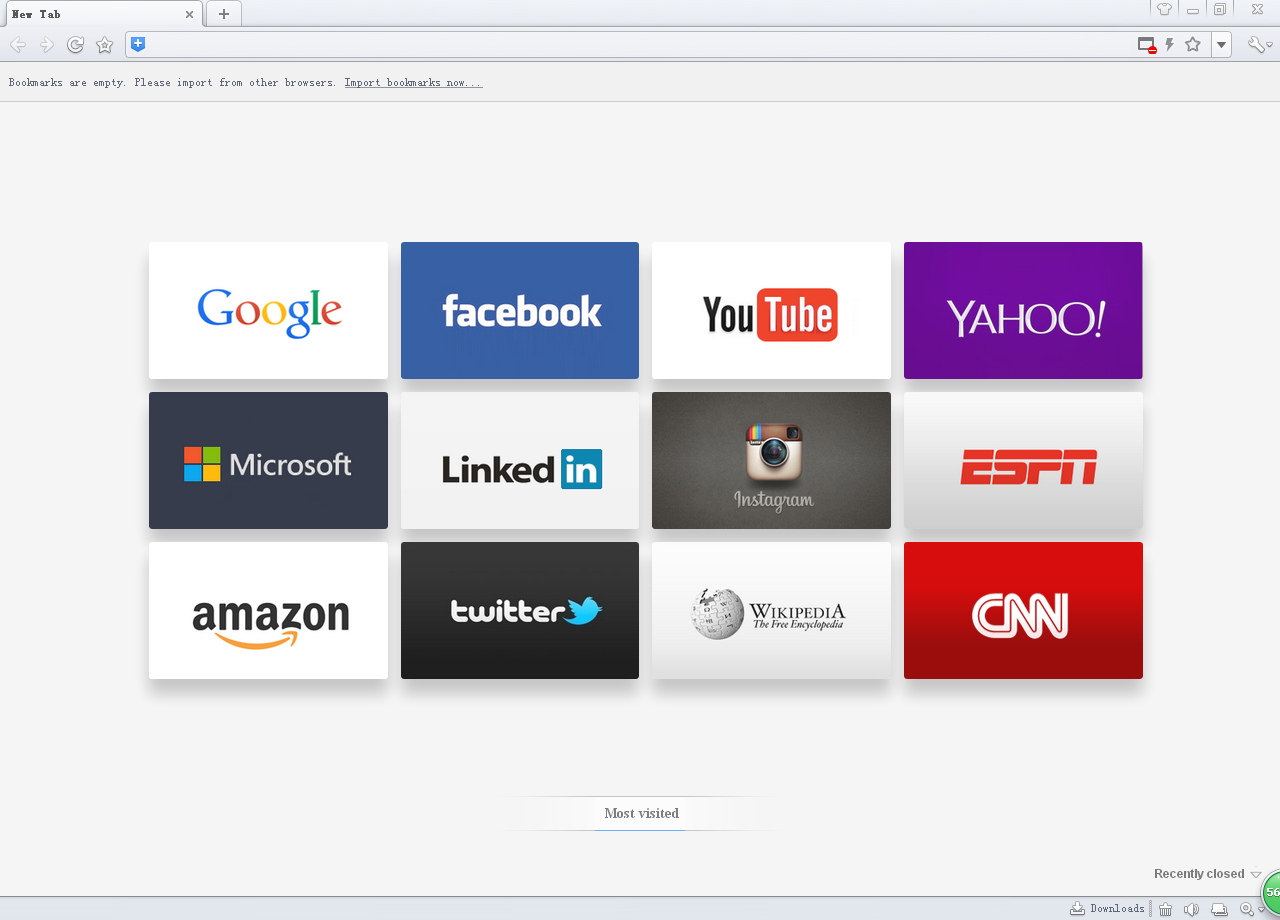Switch to the Most visited tab
The image size is (1280, 920).
pos(641,813)
